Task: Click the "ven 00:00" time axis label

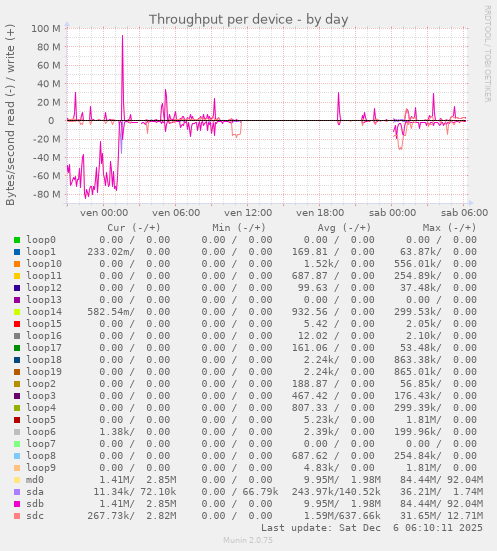Action: [x=104, y=213]
